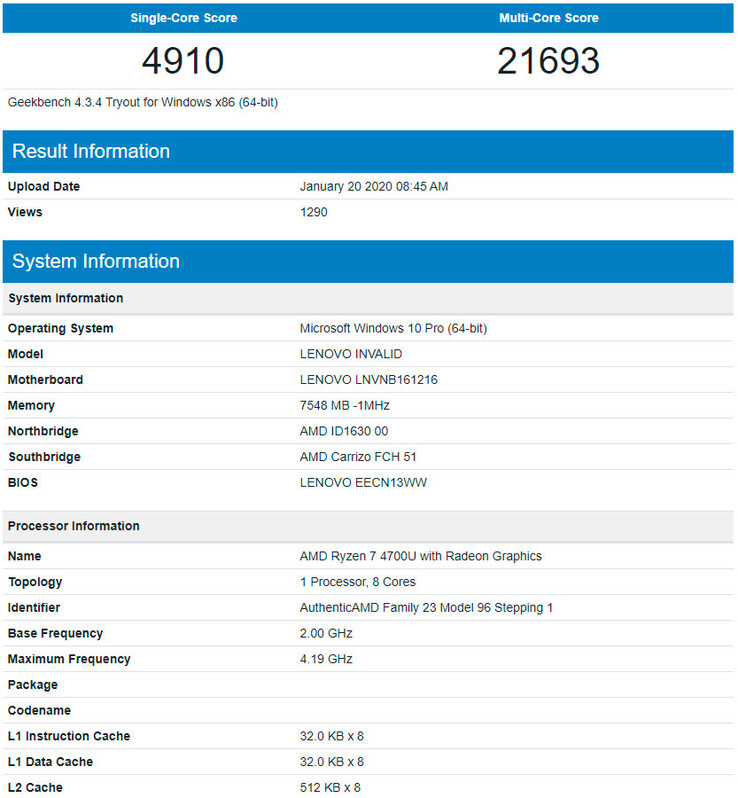This screenshot has height=798, width=738.
Task: Click the Multi-Core Score header label
Action: [549, 18]
